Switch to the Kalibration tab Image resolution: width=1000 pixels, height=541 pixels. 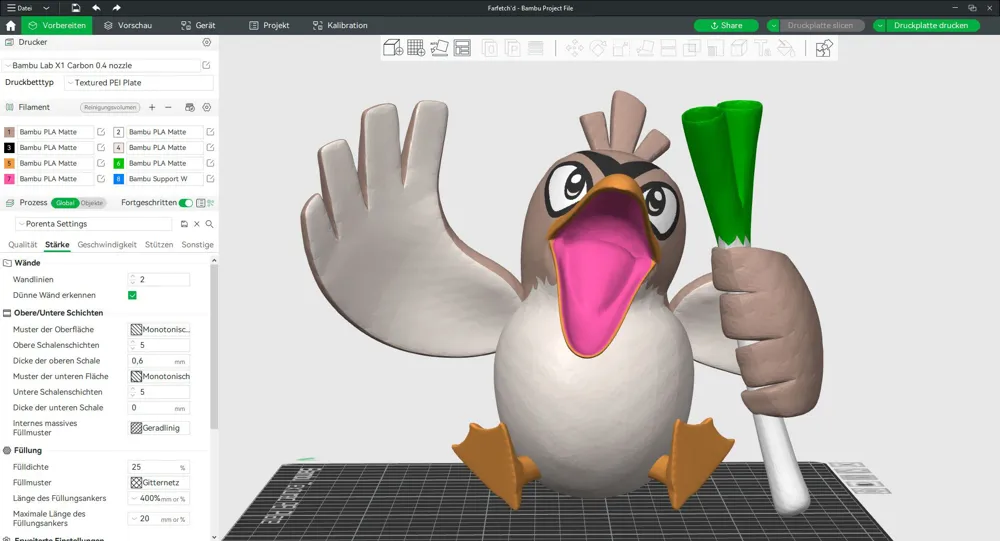click(340, 26)
